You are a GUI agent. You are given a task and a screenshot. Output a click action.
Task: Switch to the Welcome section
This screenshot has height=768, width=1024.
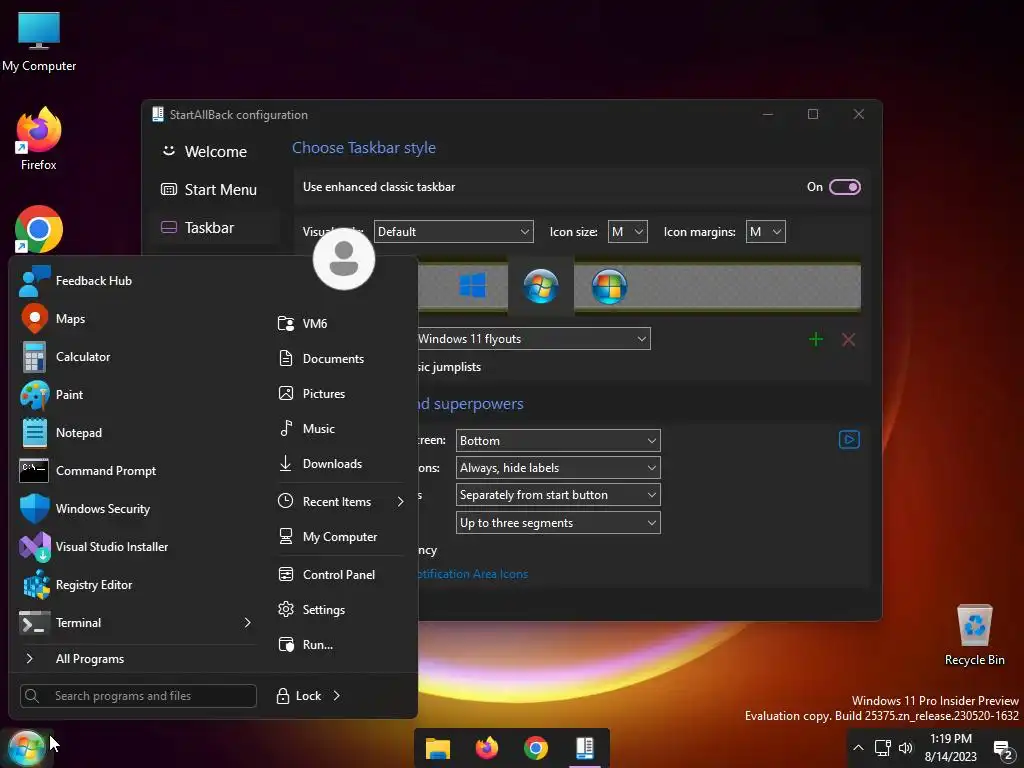(216, 152)
